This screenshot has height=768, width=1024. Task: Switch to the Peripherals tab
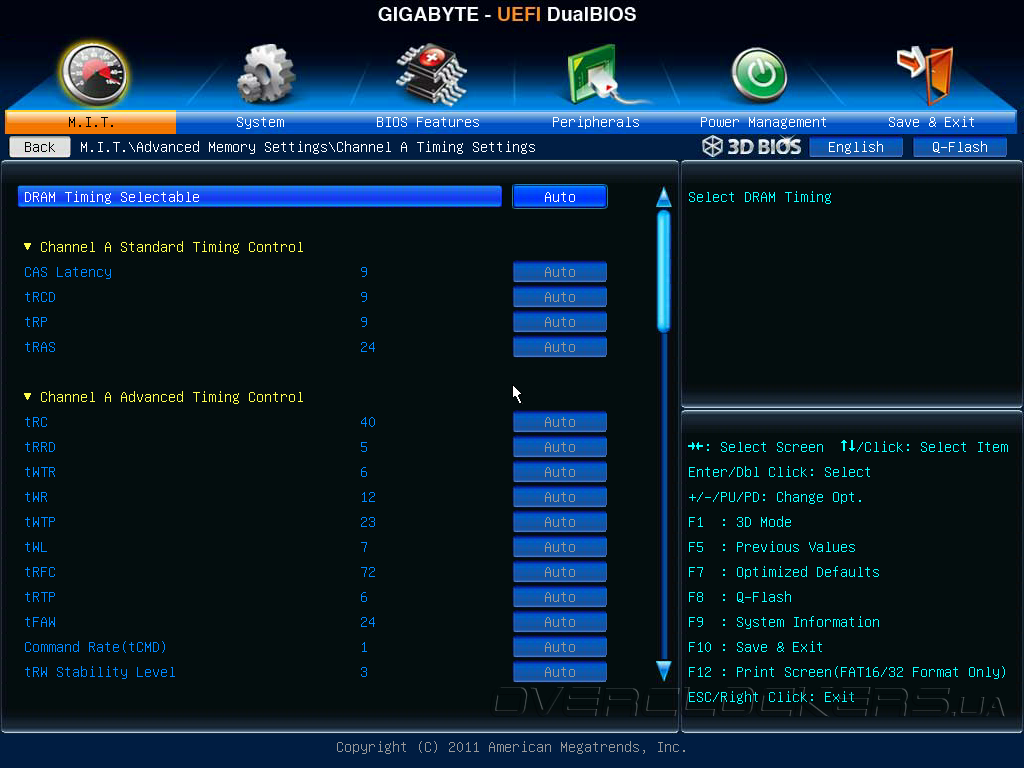(x=596, y=122)
